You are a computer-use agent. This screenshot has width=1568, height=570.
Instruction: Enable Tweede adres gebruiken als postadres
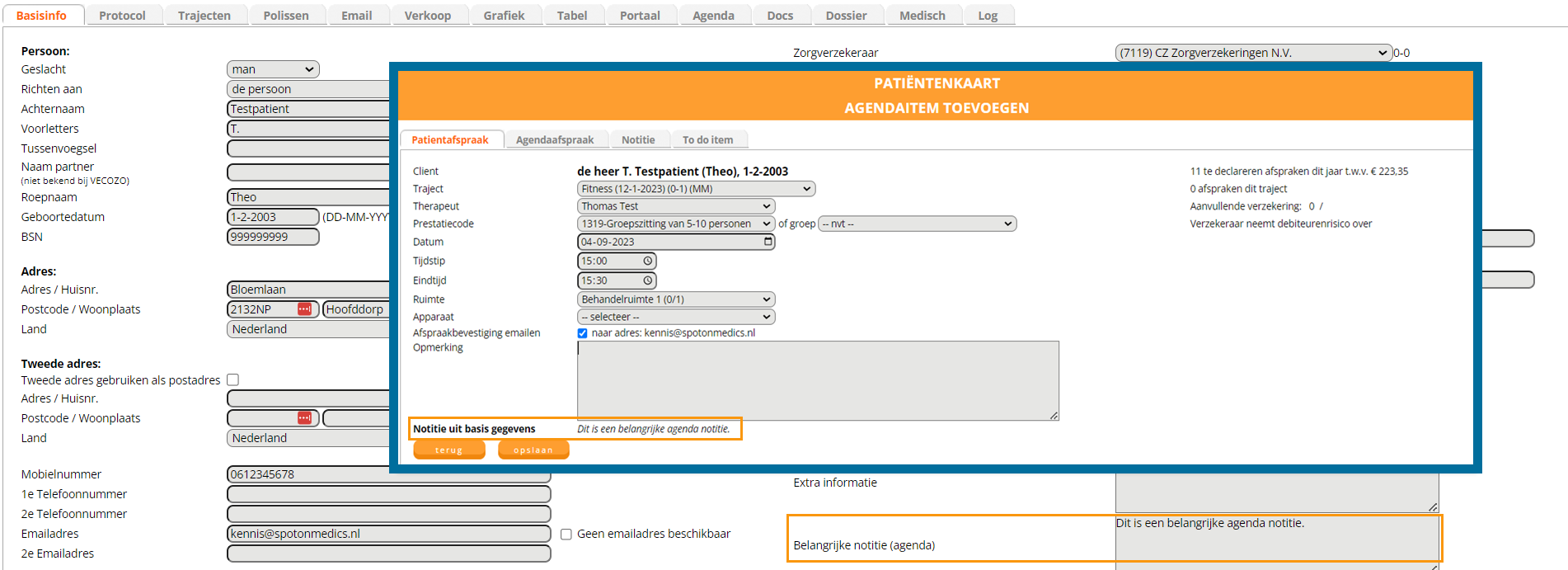point(233,380)
